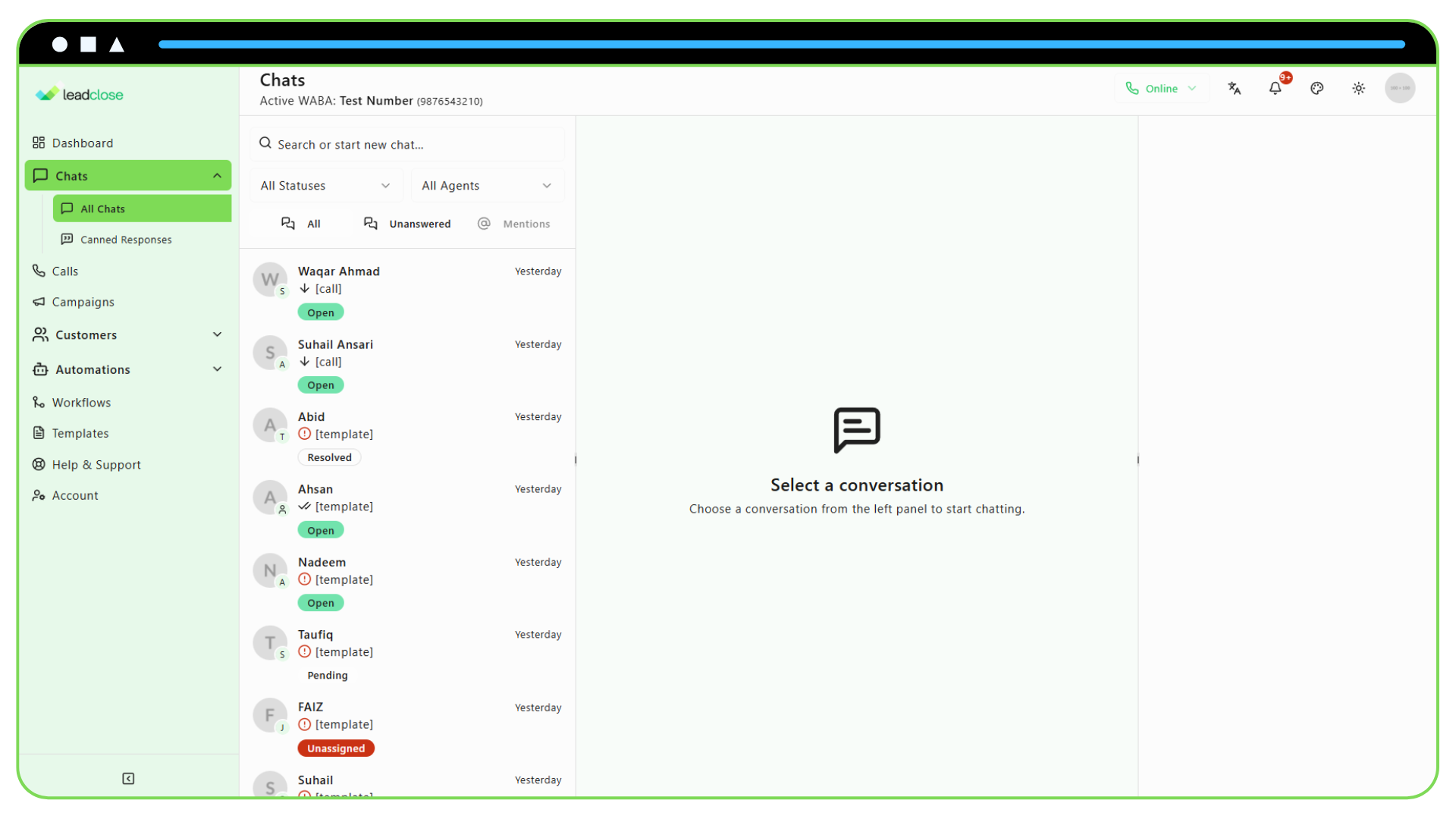Open Campaigns from the left sidebar

[82, 302]
